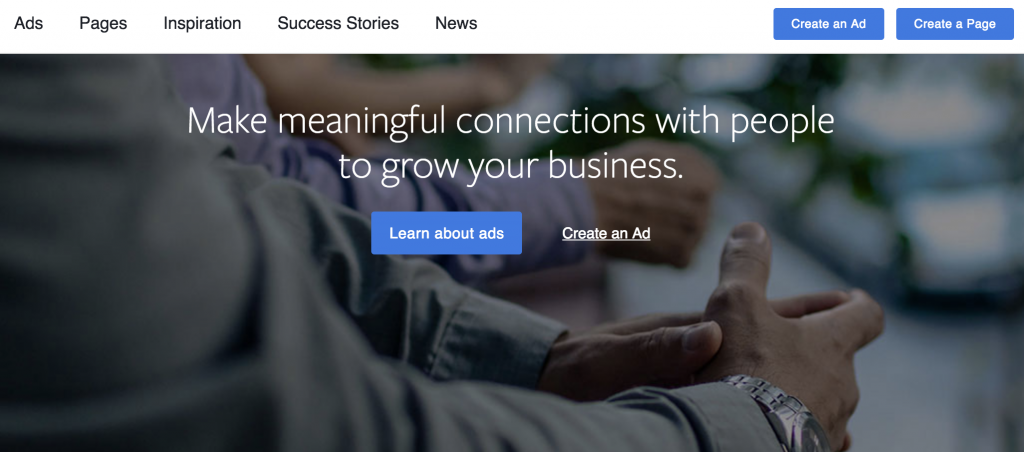Image resolution: width=1024 pixels, height=452 pixels.
Task: Click the News navigation item
Action: pos(456,23)
